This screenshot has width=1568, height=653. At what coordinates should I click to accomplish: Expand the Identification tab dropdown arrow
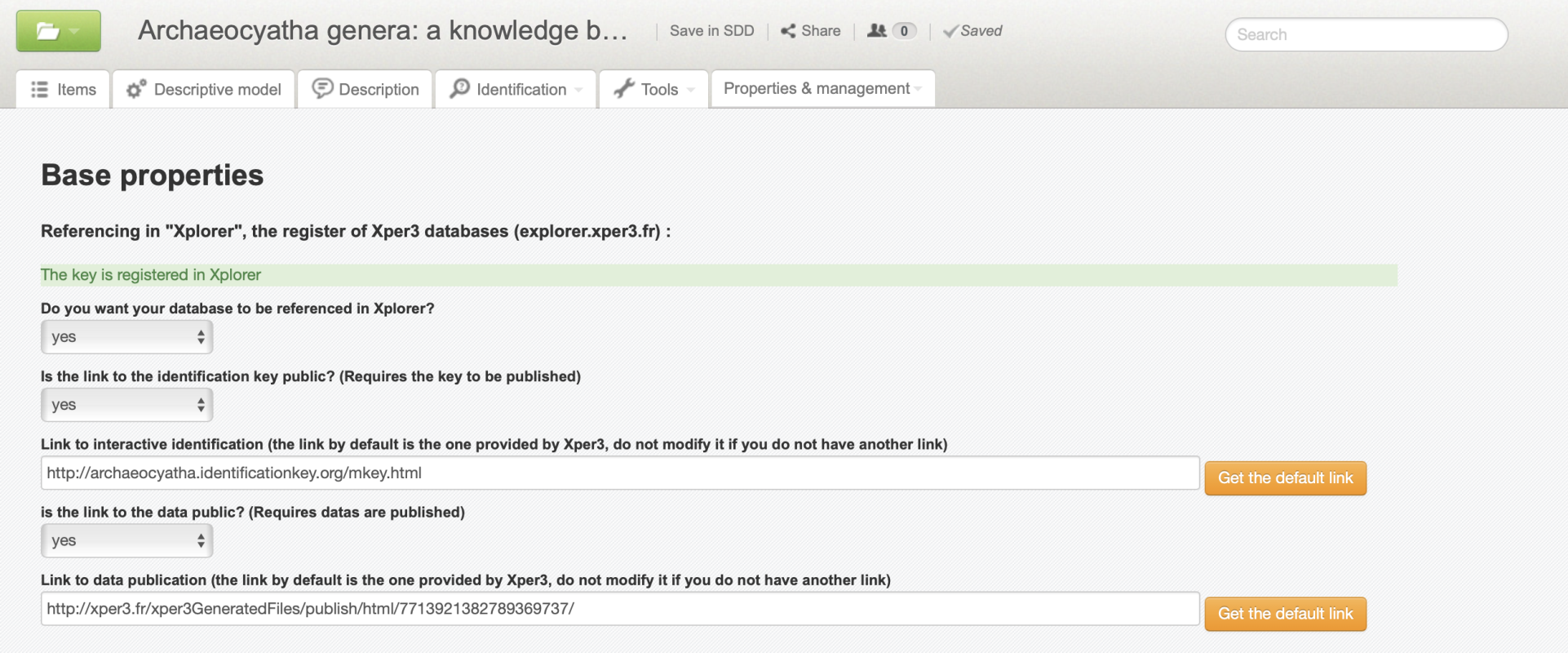tap(578, 90)
